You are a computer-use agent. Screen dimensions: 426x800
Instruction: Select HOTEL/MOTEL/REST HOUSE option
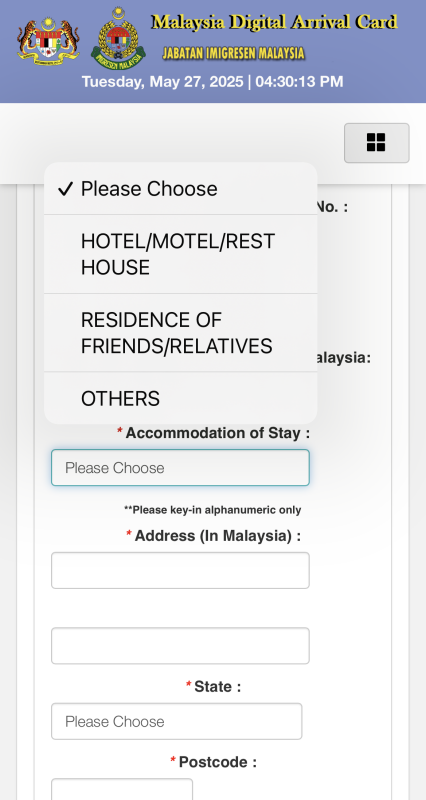tap(181, 254)
